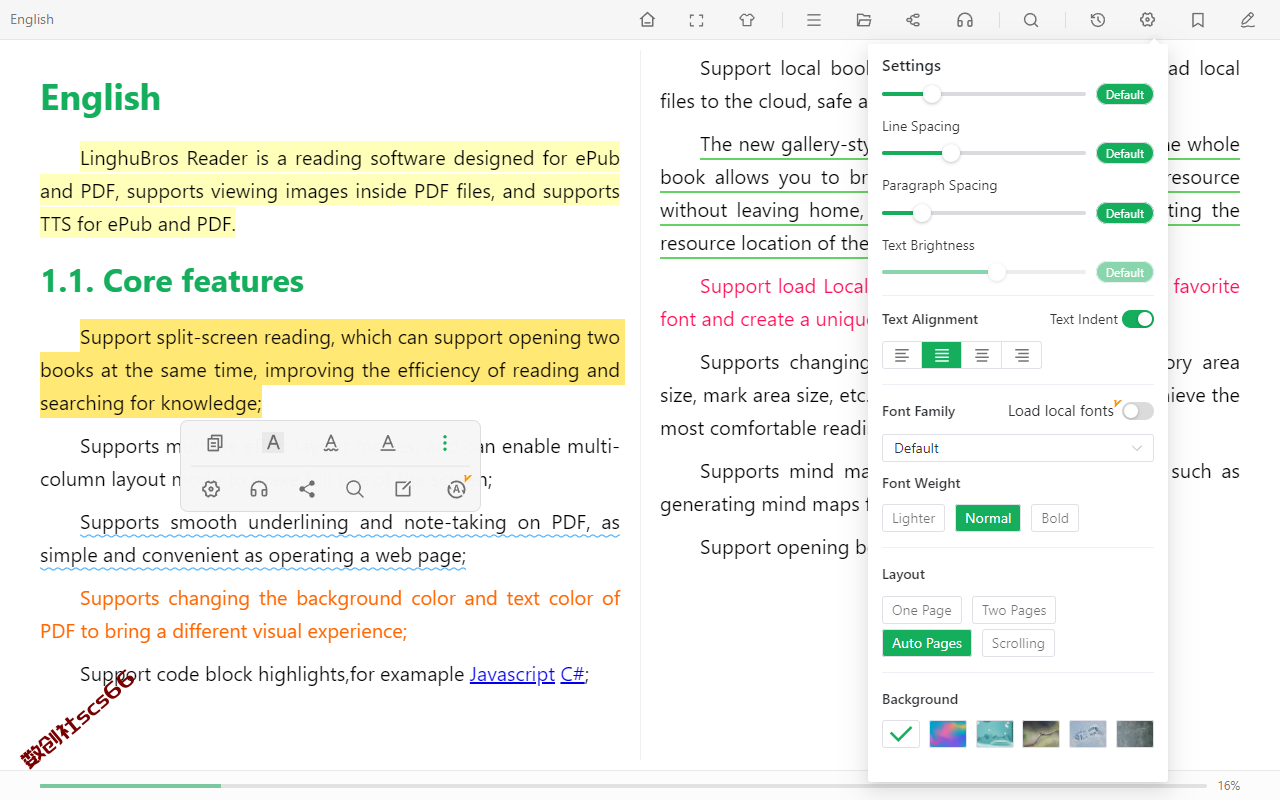1280x800 pixels.
Task: Share selection from floating toolbar
Action: tap(307, 489)
